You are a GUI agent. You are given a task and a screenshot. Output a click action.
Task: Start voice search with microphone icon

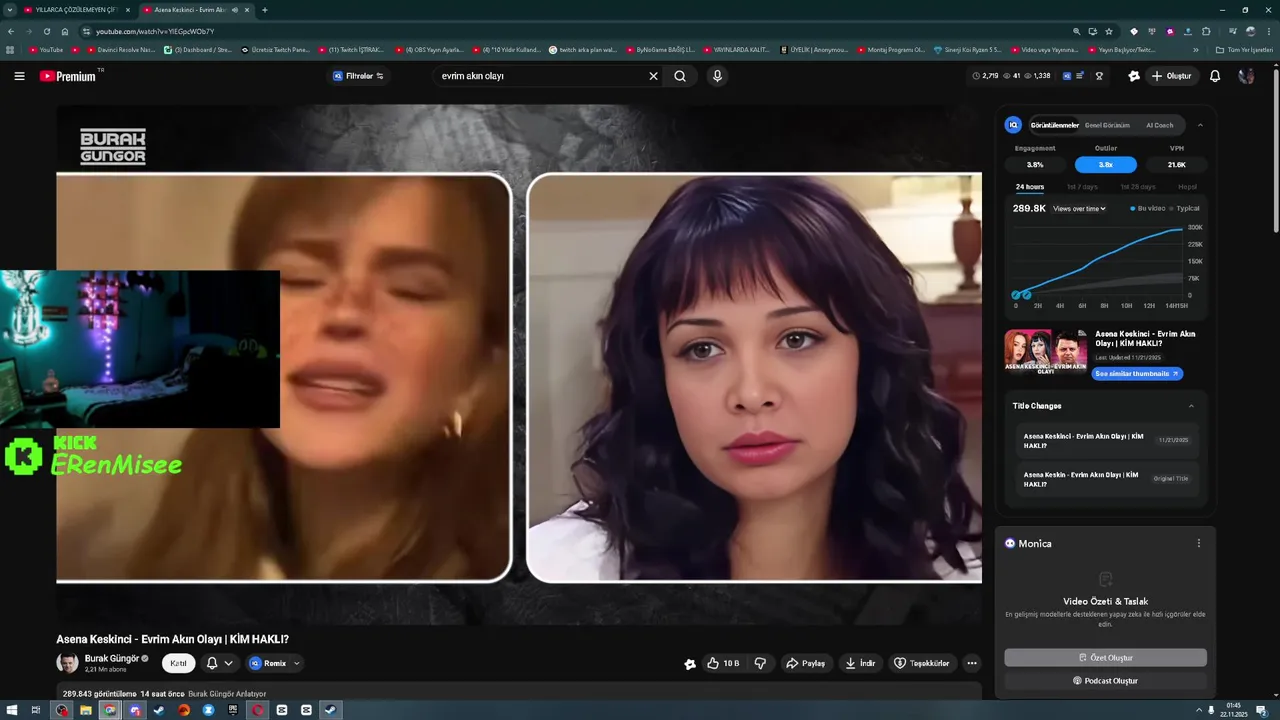tap(717, 76)
